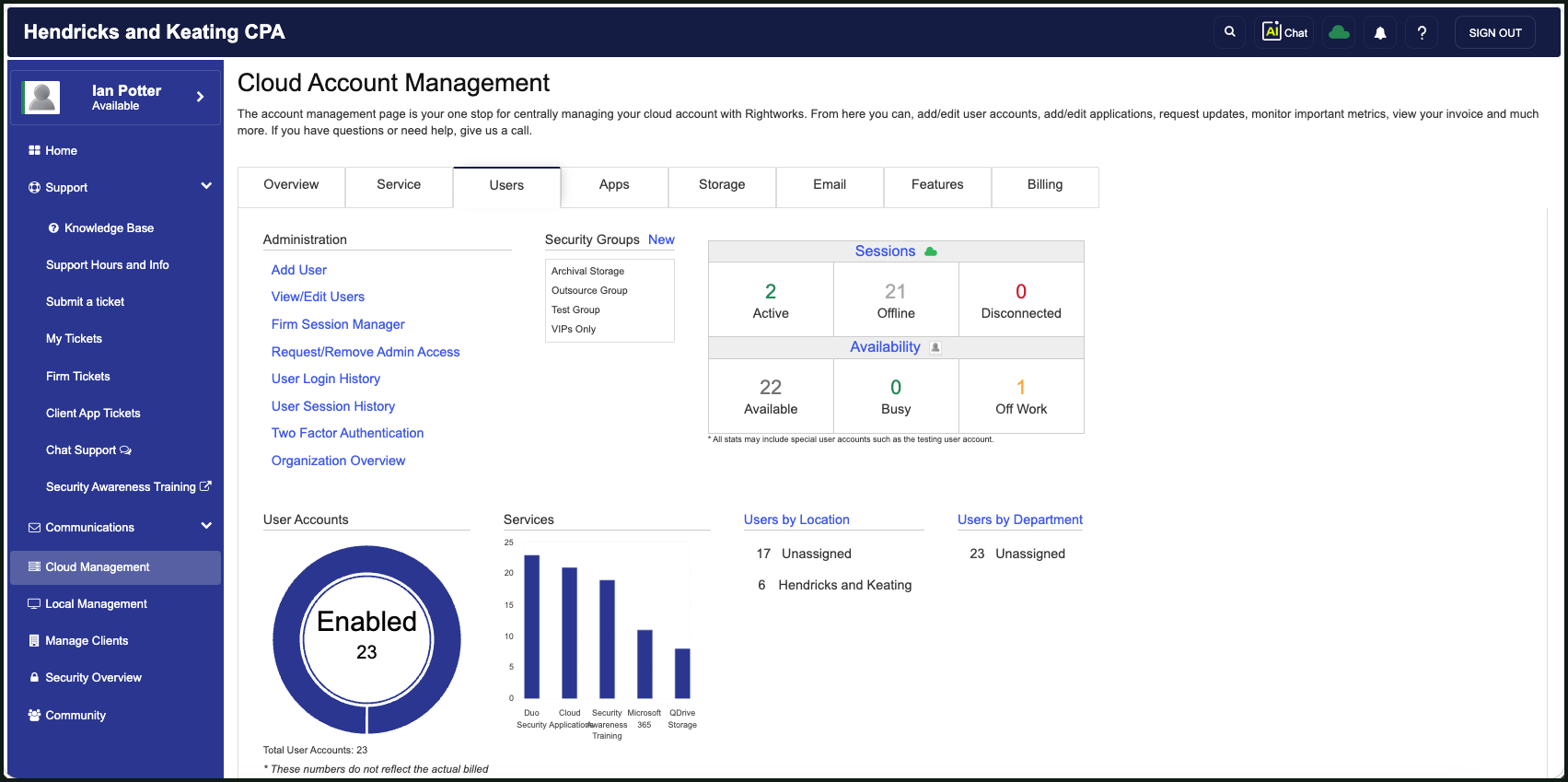Create a New security group
The width and height of the screenshot is (1568, 782).
tap(661, 239)
